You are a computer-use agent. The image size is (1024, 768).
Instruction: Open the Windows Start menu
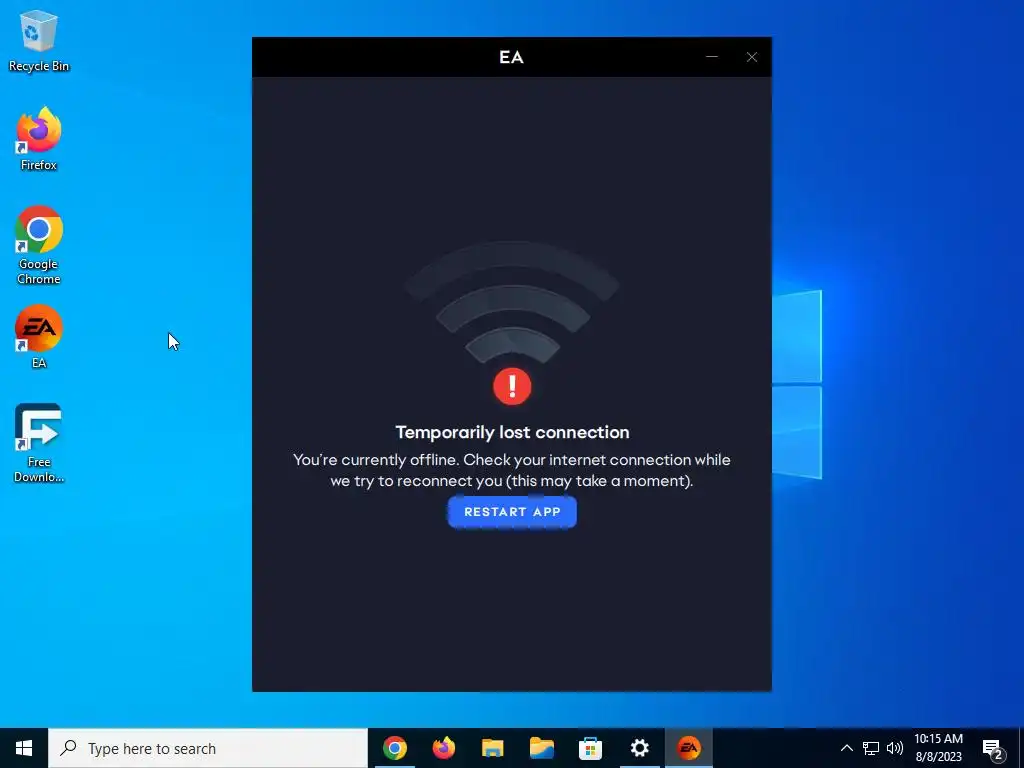24,748
